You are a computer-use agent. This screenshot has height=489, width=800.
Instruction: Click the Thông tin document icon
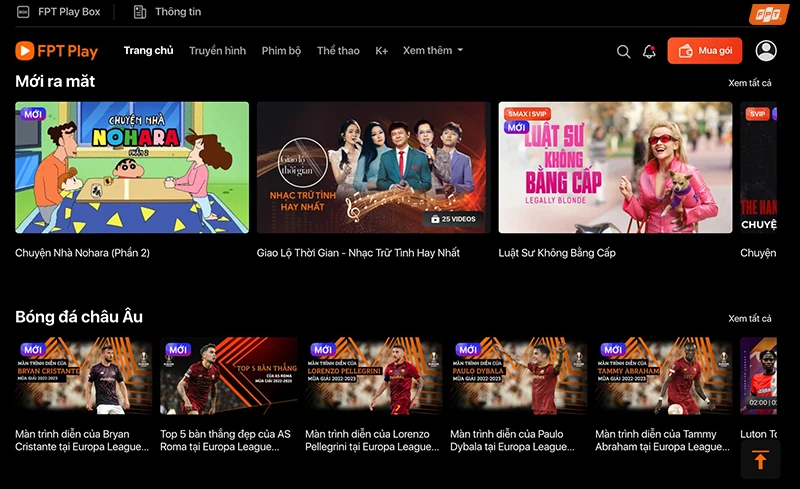(x=140, y=12)
